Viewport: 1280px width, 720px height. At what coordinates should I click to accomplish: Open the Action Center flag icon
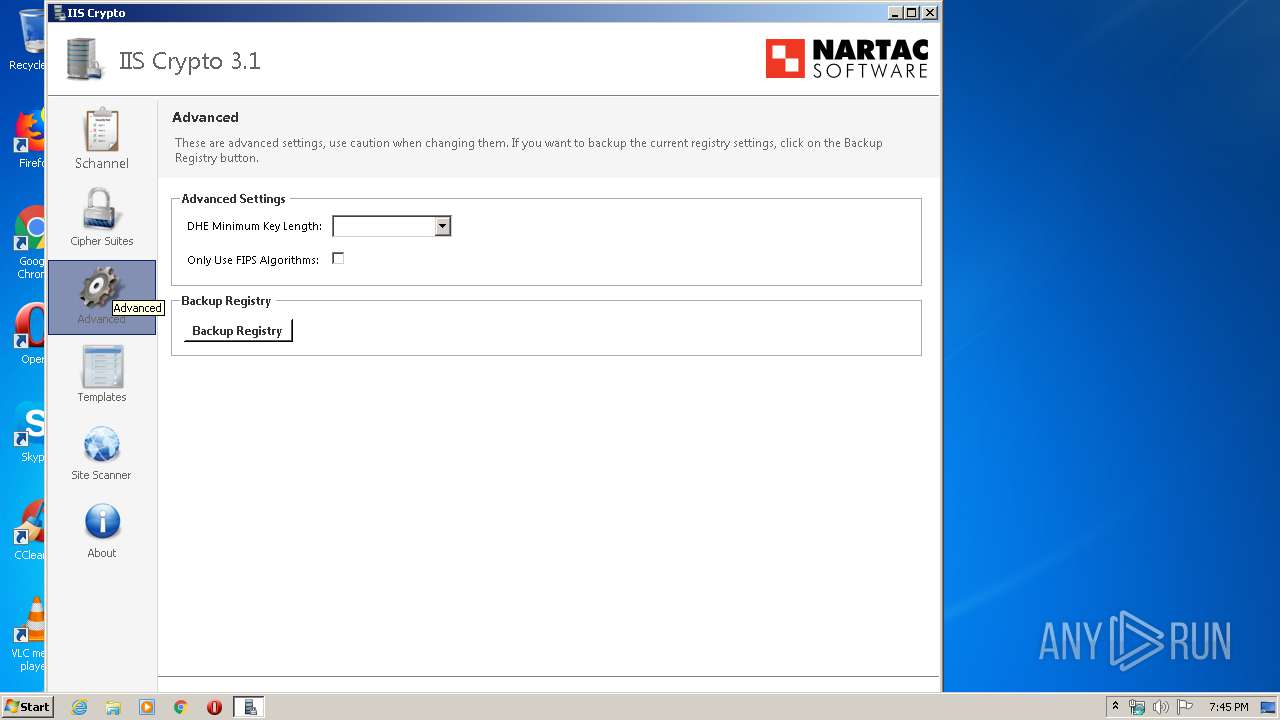[1185, 707]
